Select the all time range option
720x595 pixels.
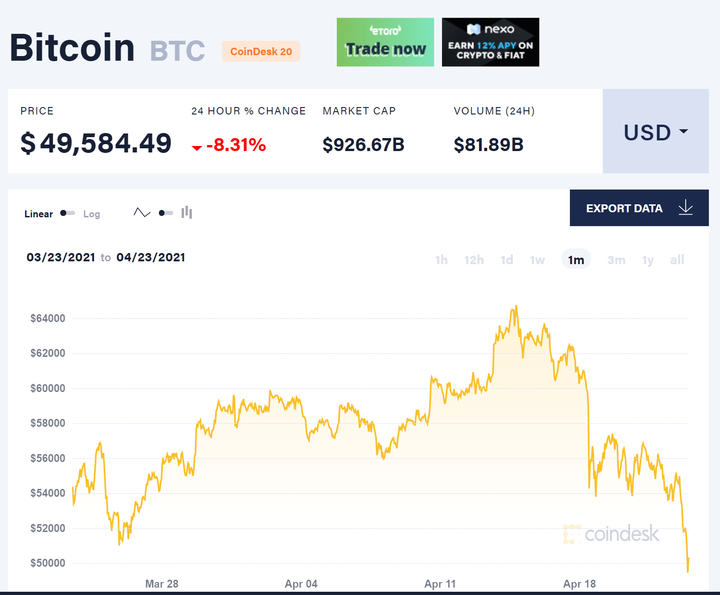click(677, 260)
